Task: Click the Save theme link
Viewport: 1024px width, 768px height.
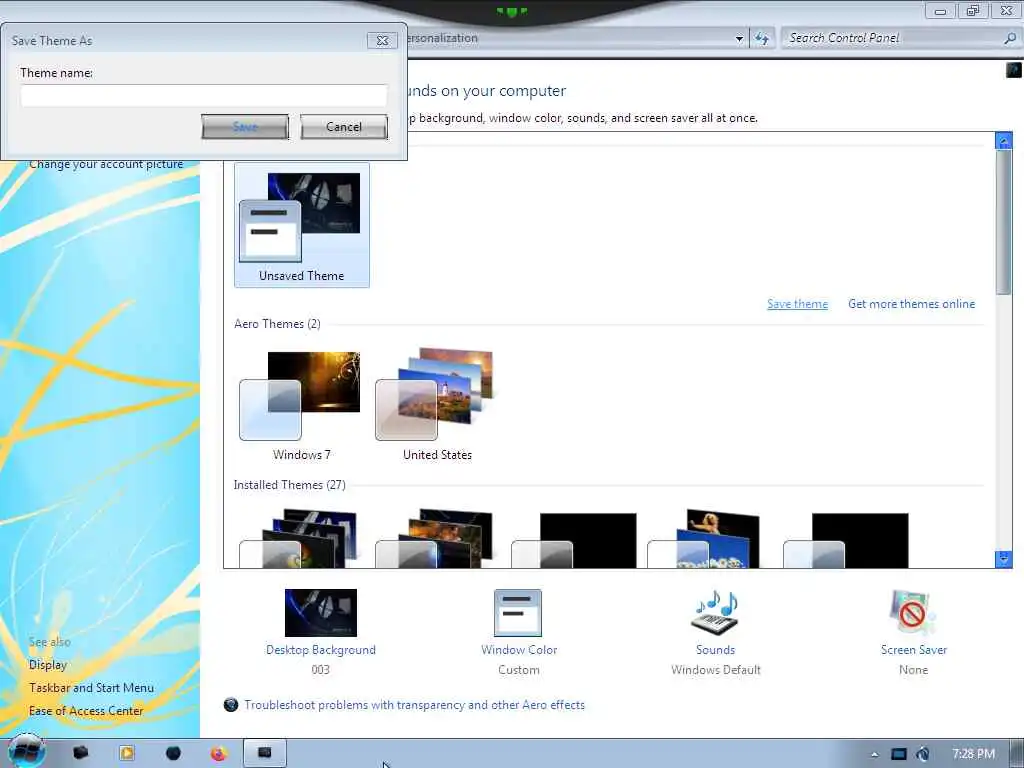Action: [797, 304]
